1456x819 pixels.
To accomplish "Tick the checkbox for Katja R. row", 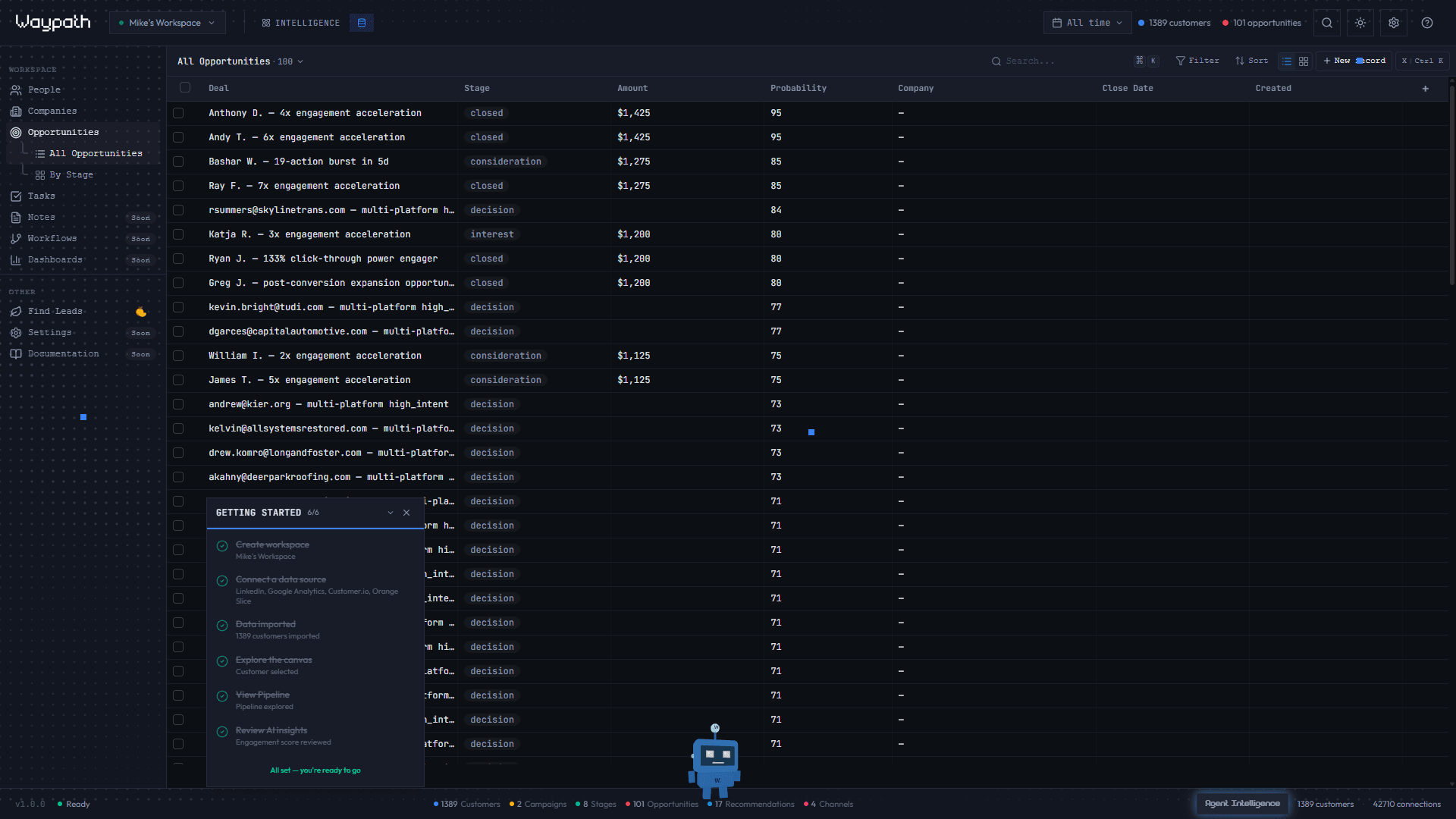I will coord(178,234).
